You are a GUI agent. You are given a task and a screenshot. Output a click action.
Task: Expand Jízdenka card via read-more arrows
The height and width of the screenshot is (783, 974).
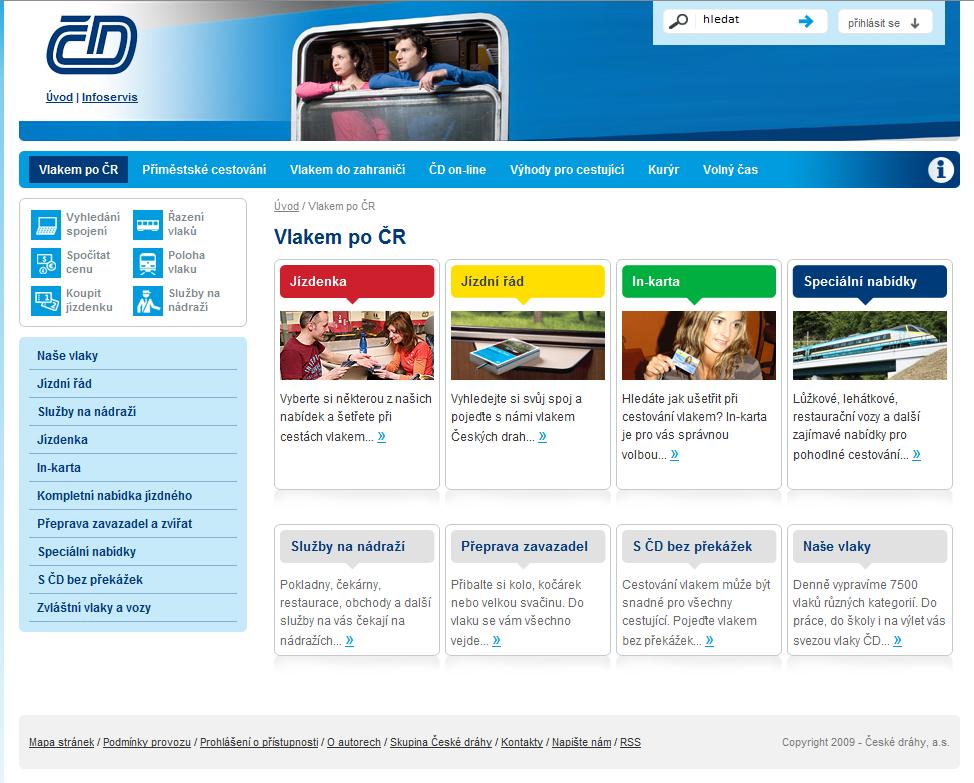[381, 437]
